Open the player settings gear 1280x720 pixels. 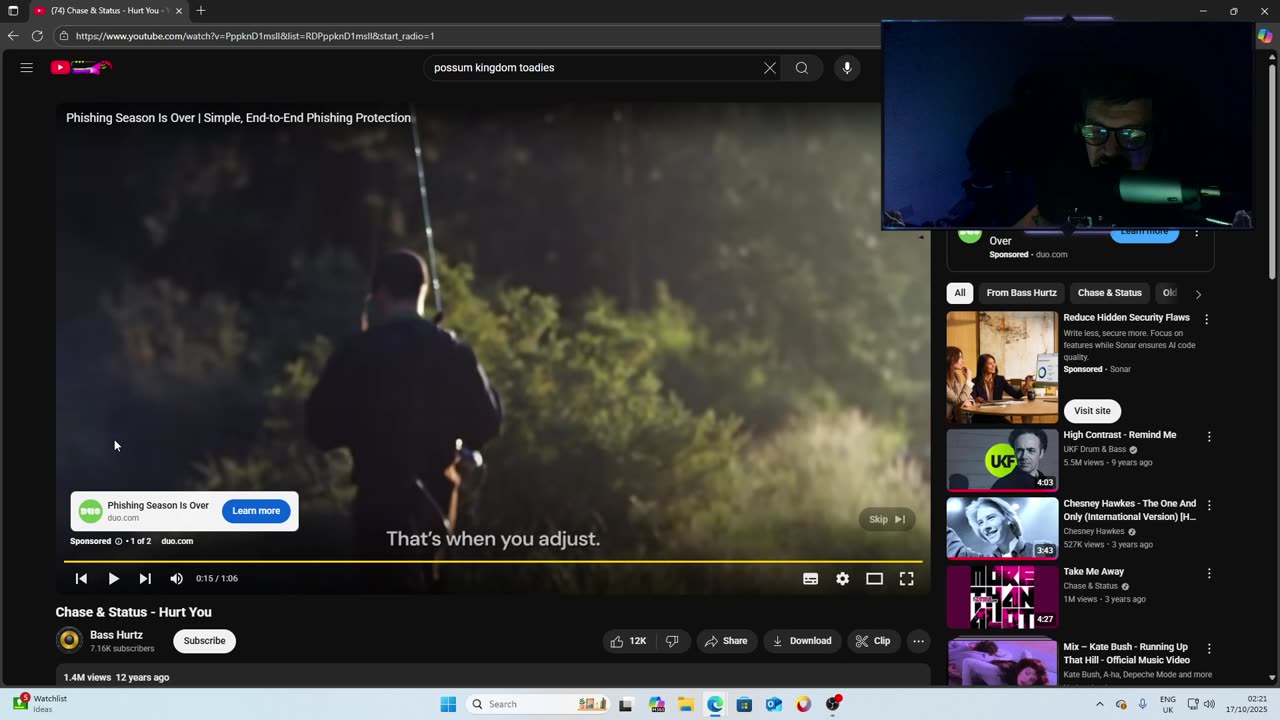pyautogui.click(x=843, y=579)
